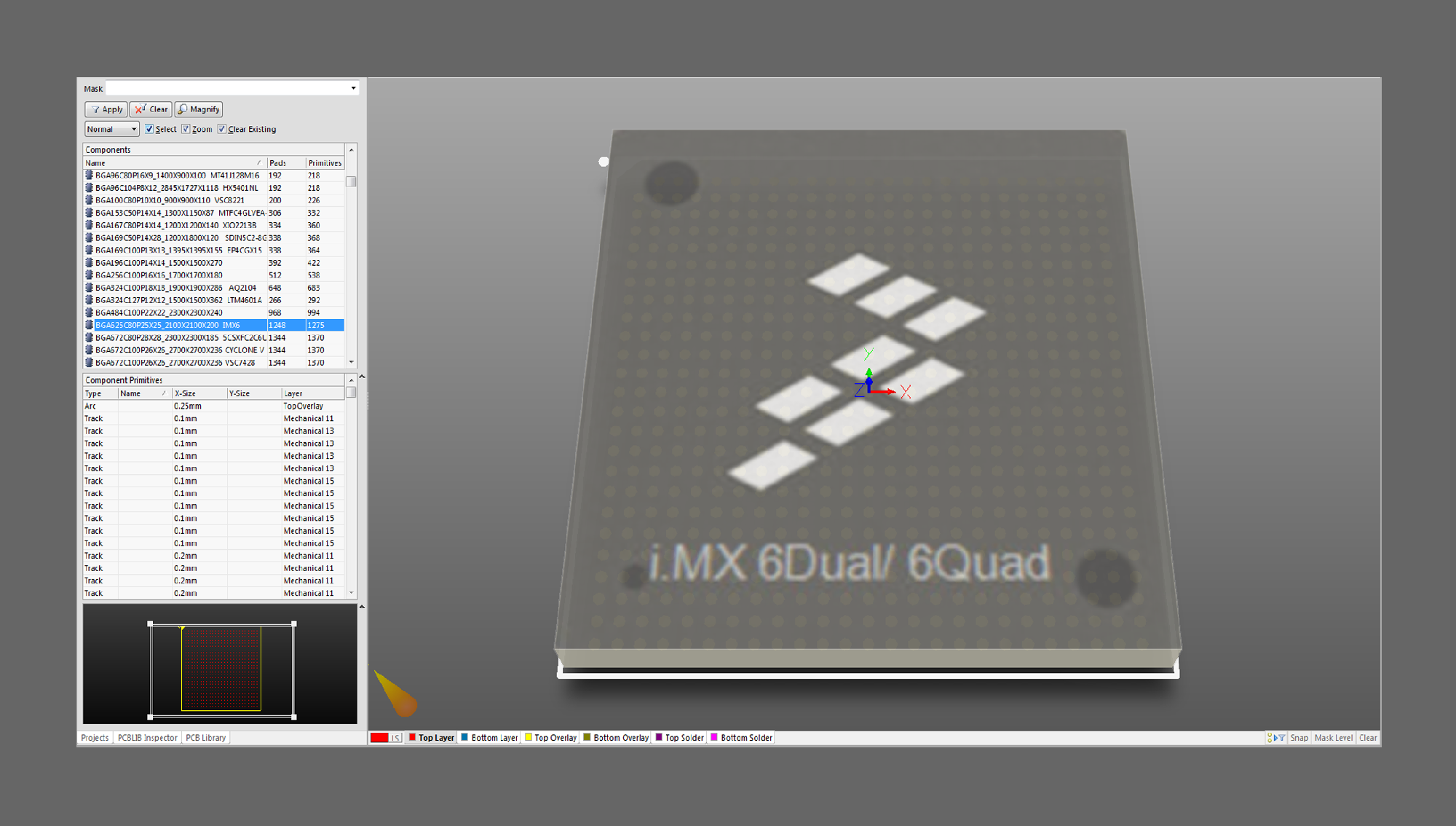The image size is (1456, 826).
Task: Select component icon for BGA96C80P16X9 MT41J128M16
Action: pos(90,175)
